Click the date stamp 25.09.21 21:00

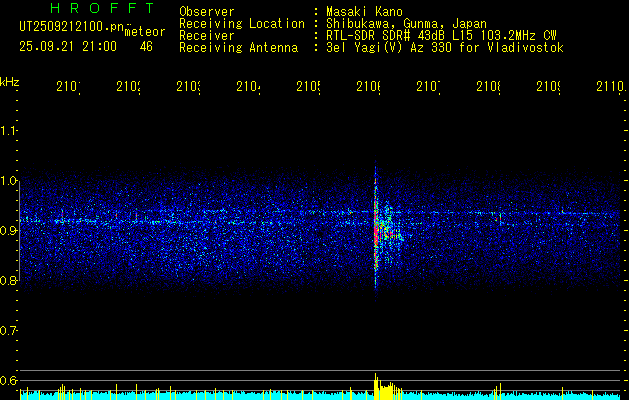pos(68,47)
